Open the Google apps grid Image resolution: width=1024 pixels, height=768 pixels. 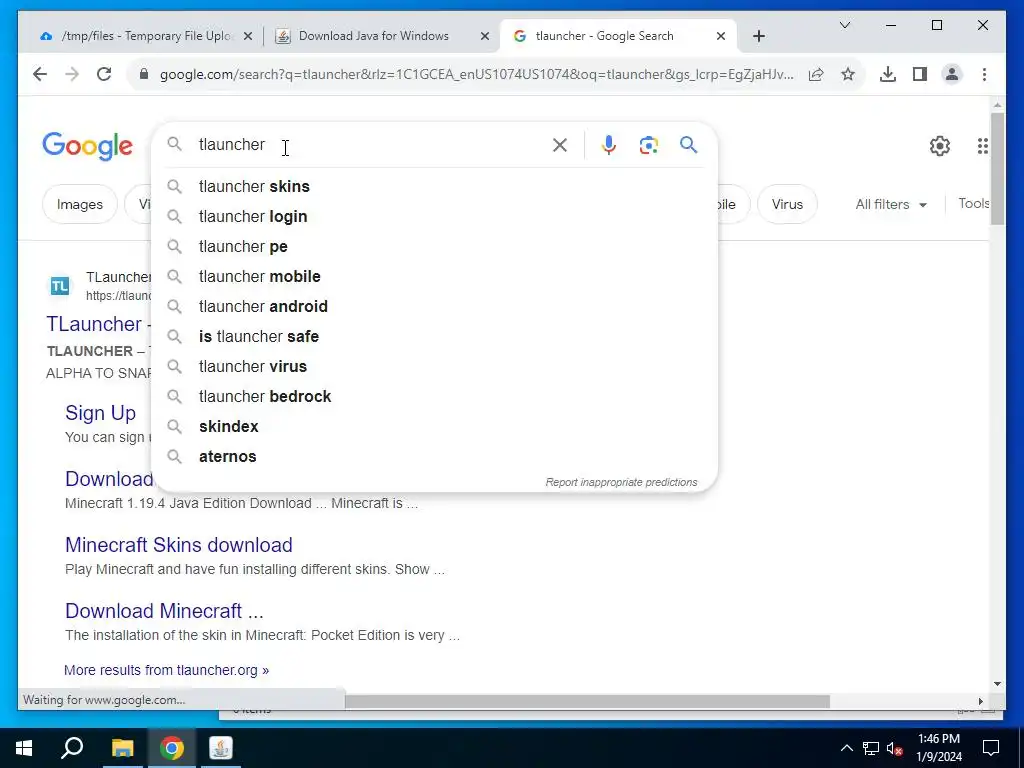click(982, 146)
